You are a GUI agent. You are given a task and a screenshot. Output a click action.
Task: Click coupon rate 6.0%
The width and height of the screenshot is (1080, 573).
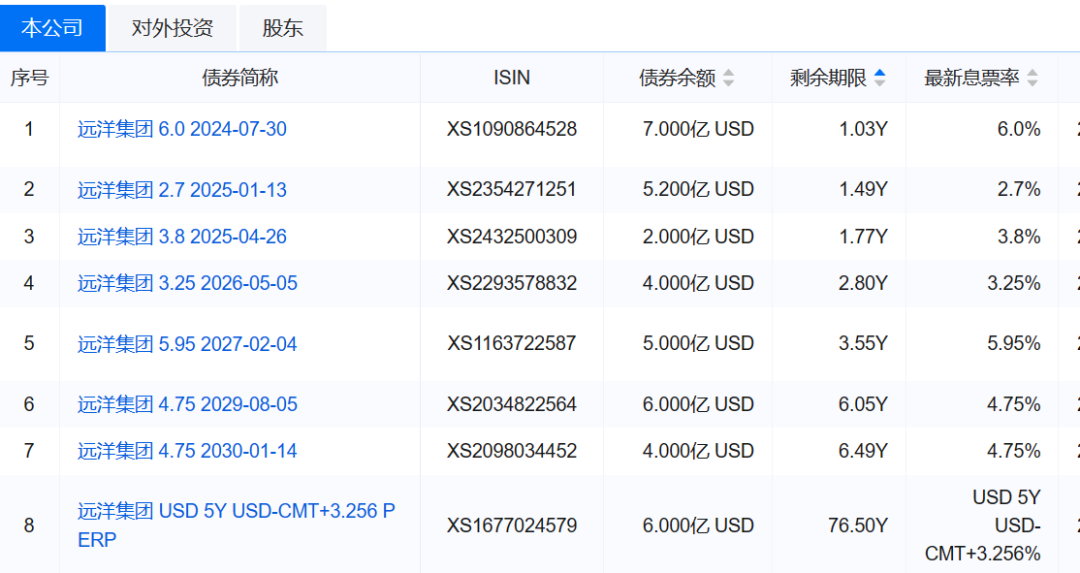click(x=1019, y=129)
